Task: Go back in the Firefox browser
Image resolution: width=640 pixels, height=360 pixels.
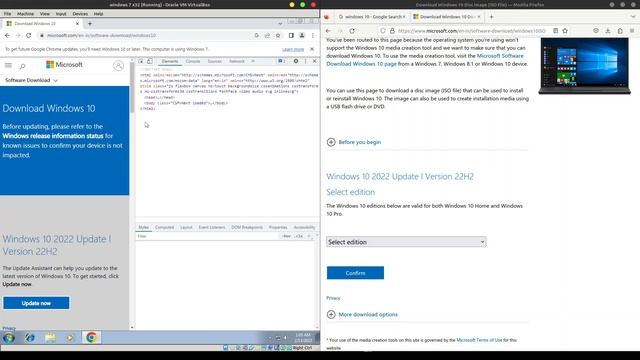Action: pos(328,31)
